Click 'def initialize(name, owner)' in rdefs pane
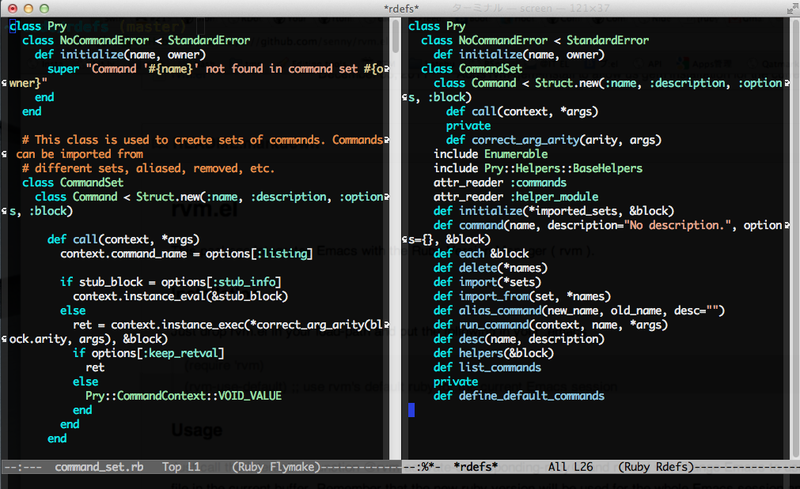 click(519, 55)
